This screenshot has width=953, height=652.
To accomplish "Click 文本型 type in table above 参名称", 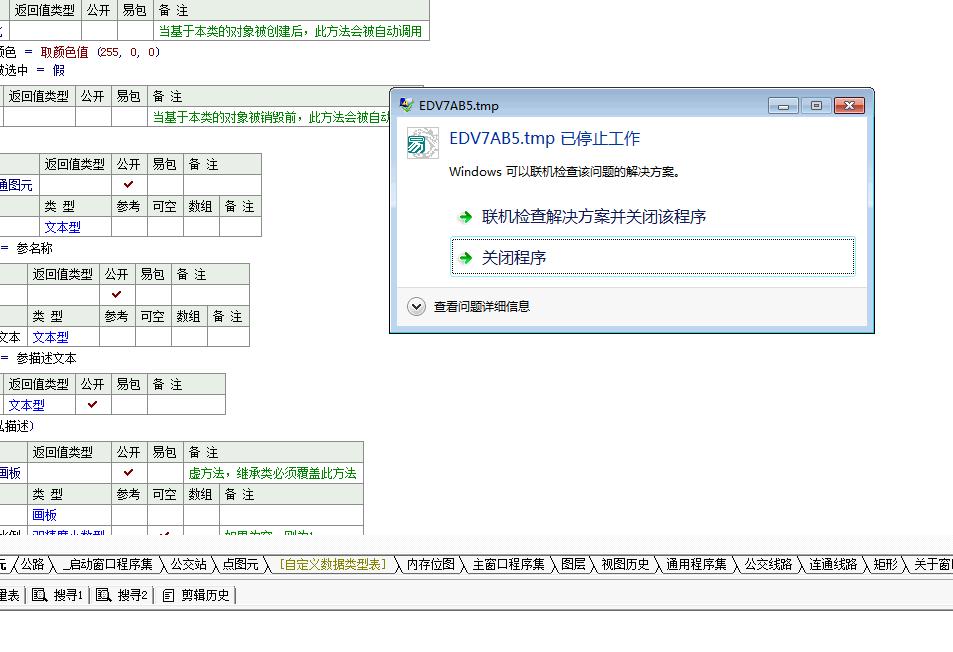I will [x=62, y=227].
